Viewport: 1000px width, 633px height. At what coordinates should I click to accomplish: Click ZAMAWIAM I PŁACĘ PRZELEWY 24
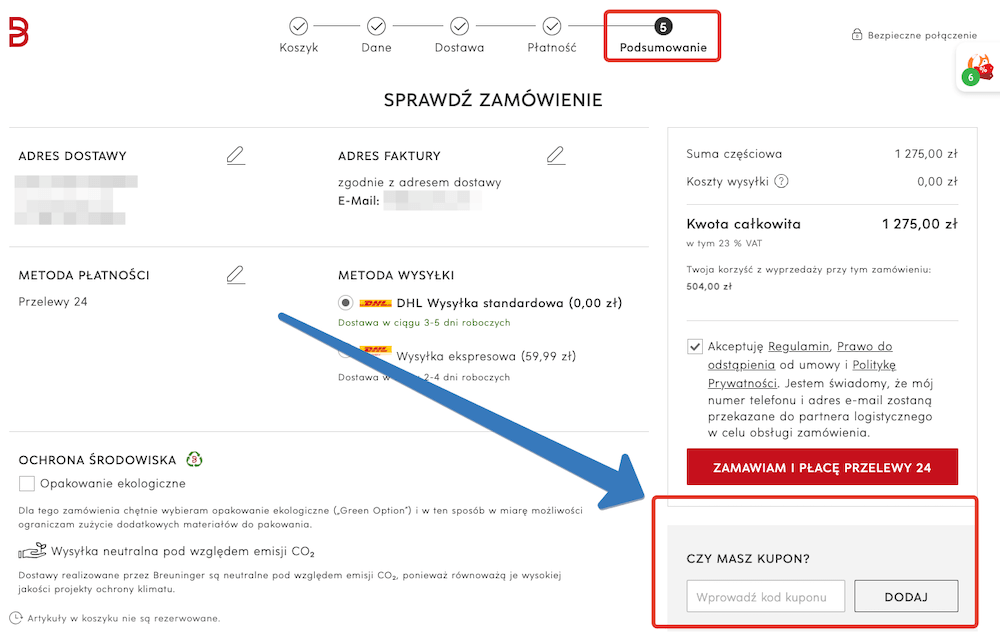click(822, 466)
